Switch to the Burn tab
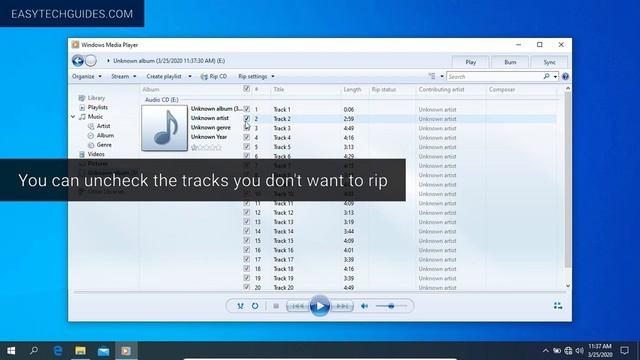Viewport: 640px width, 360px height. click(510, 62)
